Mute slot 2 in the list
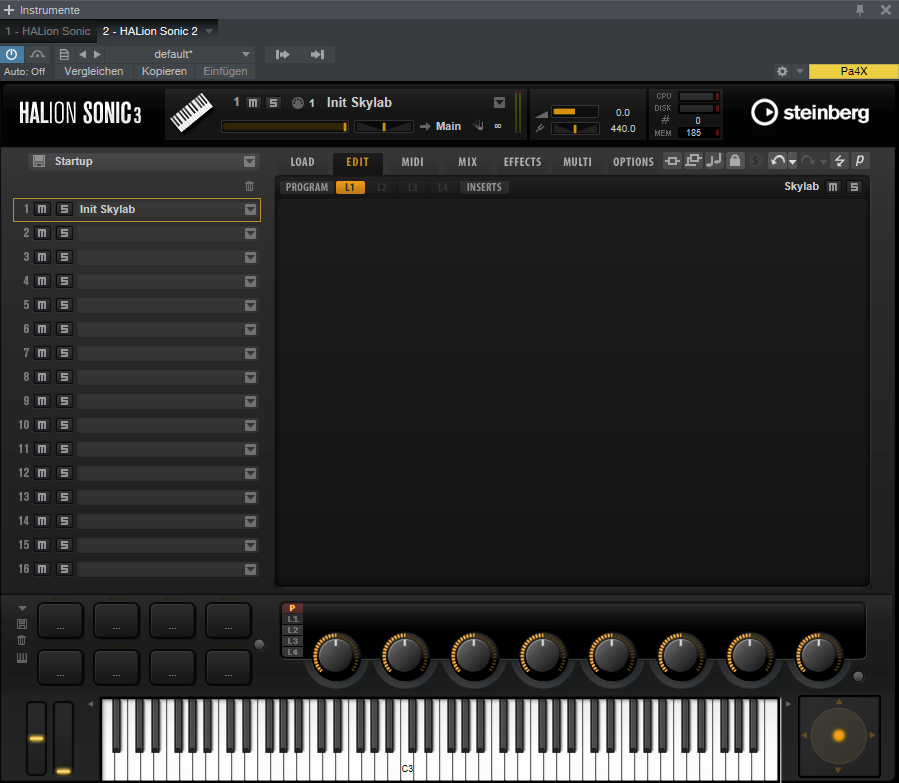 pyautogui.click(x=42, y=233)
